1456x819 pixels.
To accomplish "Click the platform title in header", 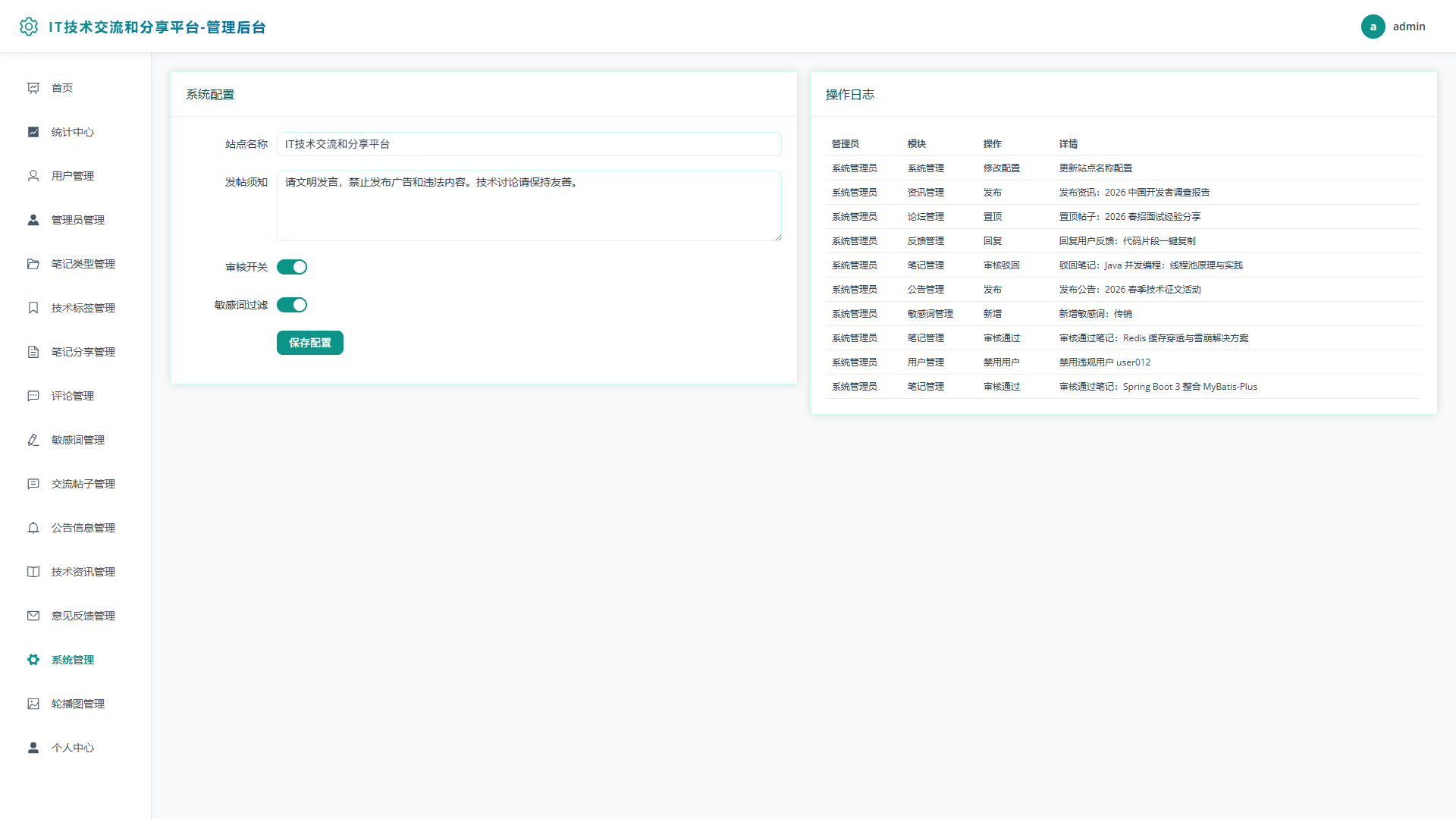I will click(x=157, y=27).
